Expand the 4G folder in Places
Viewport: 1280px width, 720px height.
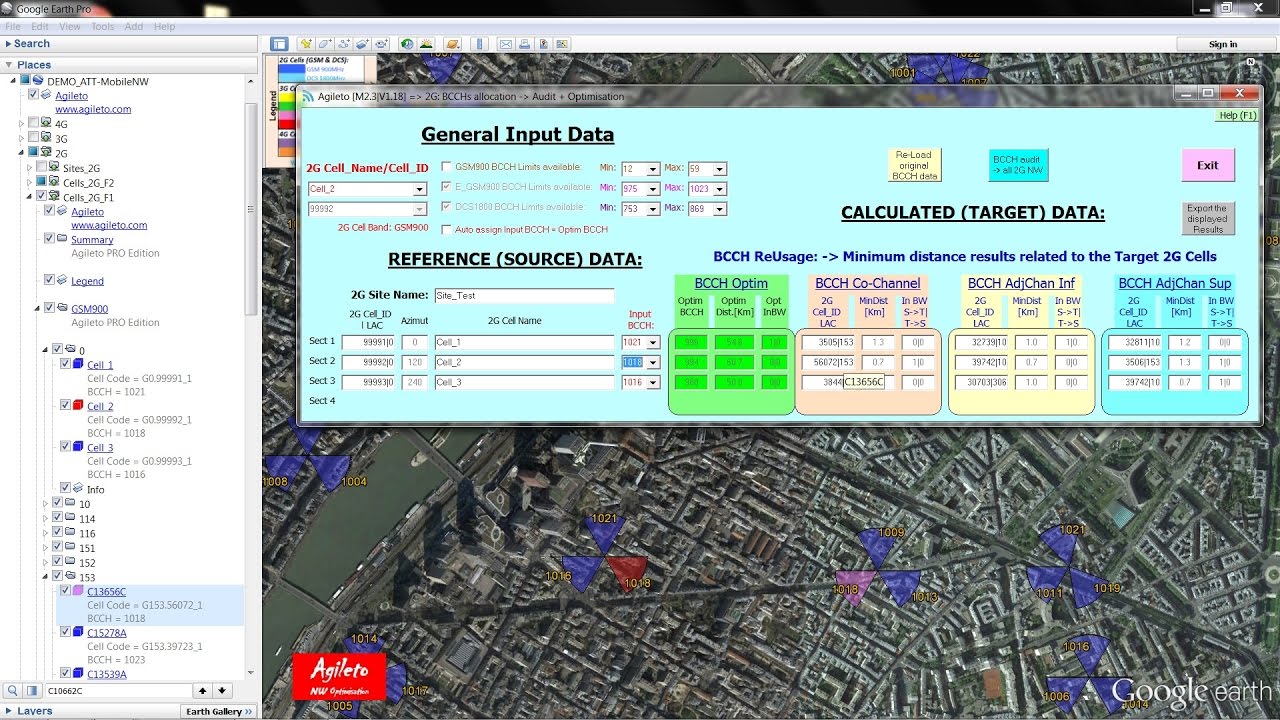tap(21, 123)
